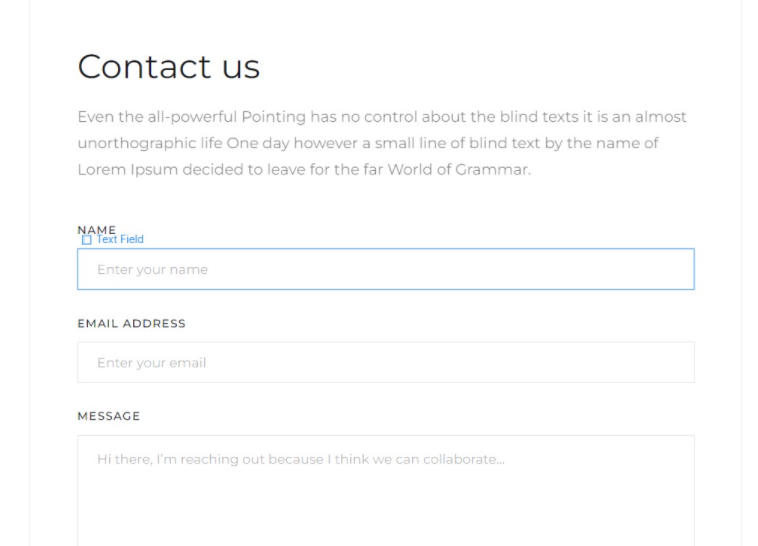Click the small square Text Field icon
758x546 pixels.
point(87,240)
